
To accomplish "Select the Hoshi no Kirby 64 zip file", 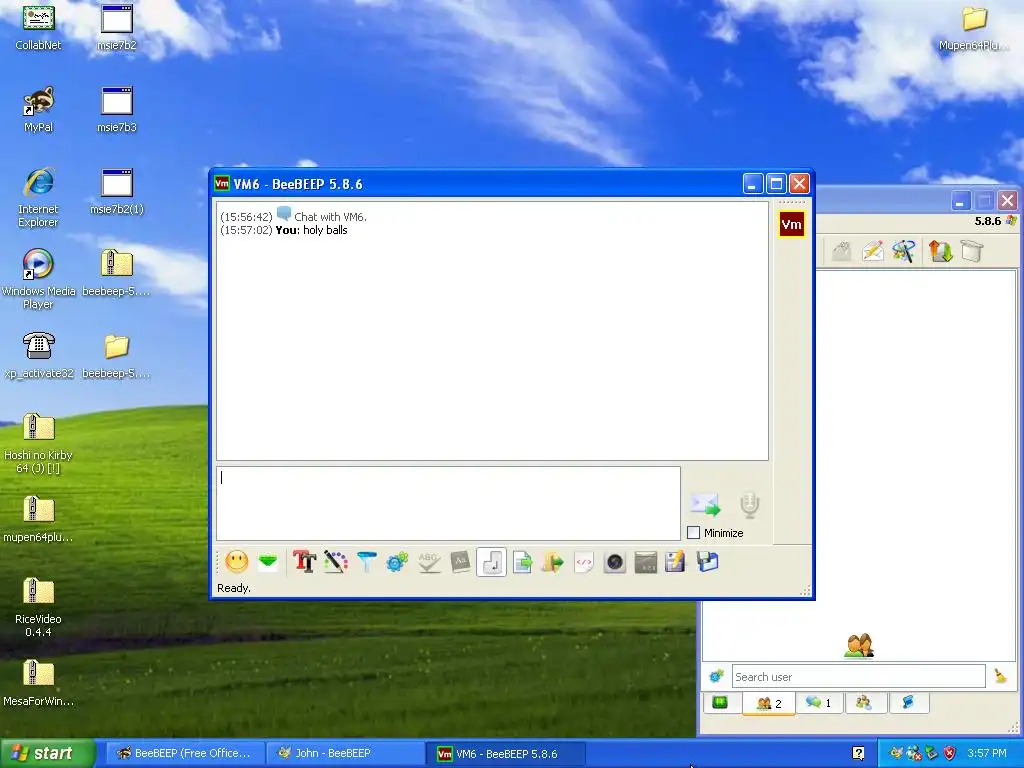I will (x=39, y=443).
